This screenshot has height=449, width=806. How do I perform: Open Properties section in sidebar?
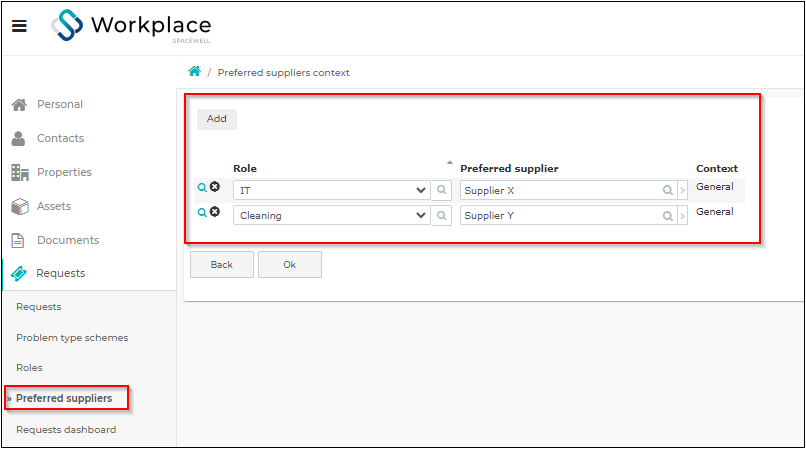pos(64,172)
